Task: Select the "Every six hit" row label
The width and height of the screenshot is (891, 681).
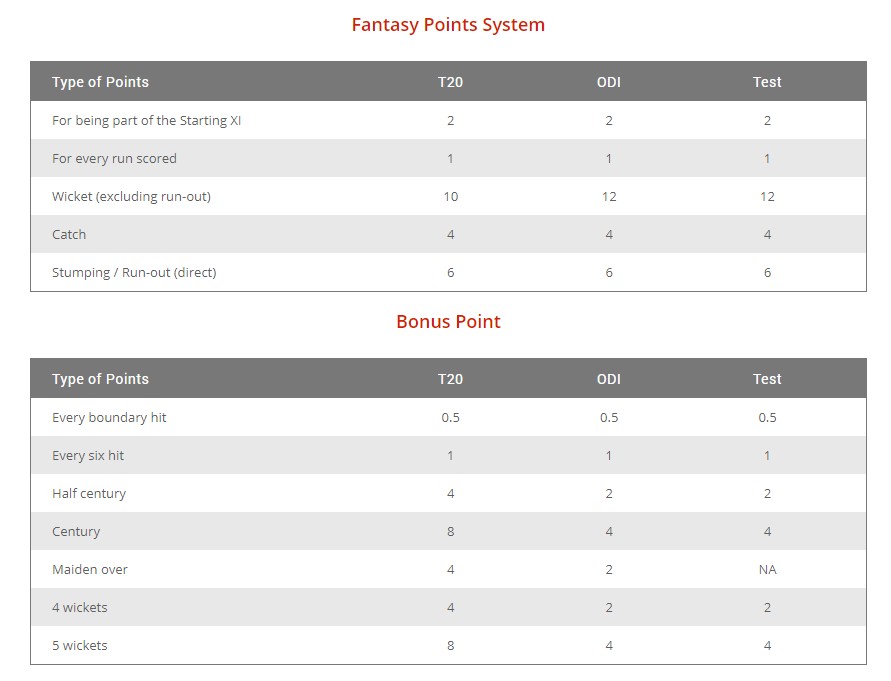Action: tap(88, 456)
